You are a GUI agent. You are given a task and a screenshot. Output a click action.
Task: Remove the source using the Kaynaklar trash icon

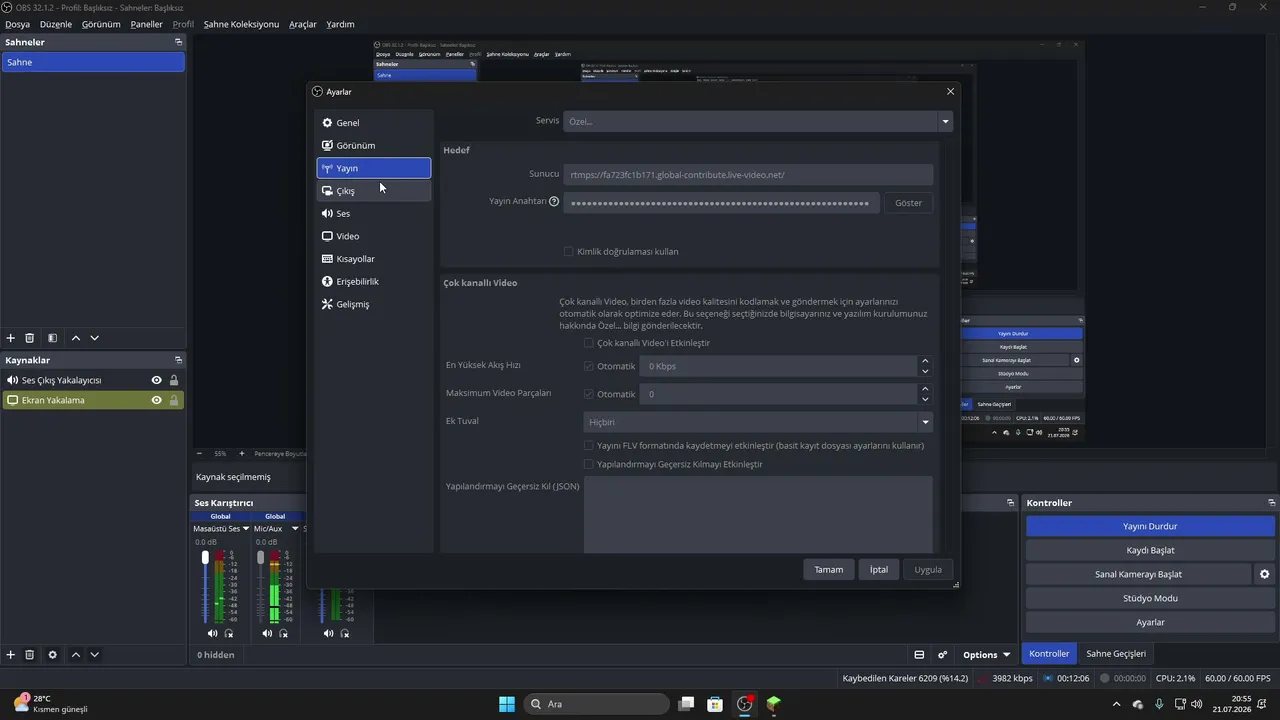tap(30, 655)
